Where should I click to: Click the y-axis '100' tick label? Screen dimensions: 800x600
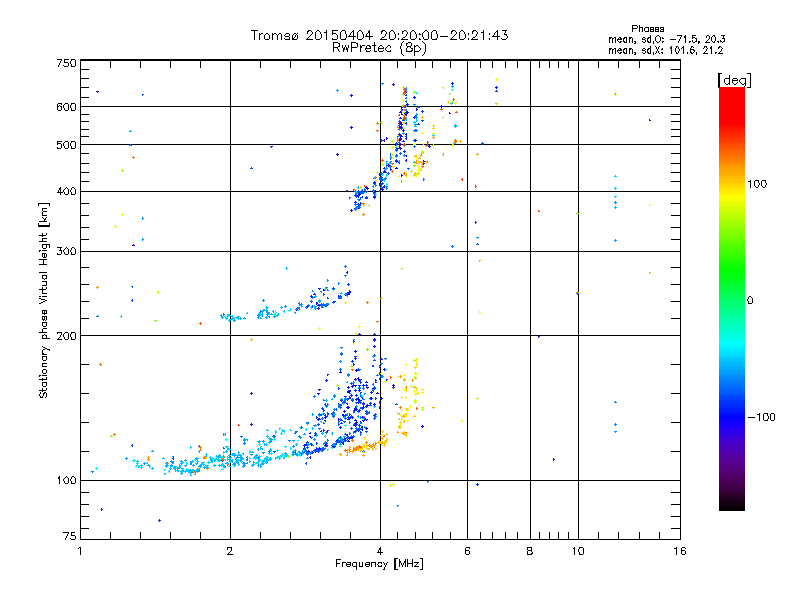[67, 480]
